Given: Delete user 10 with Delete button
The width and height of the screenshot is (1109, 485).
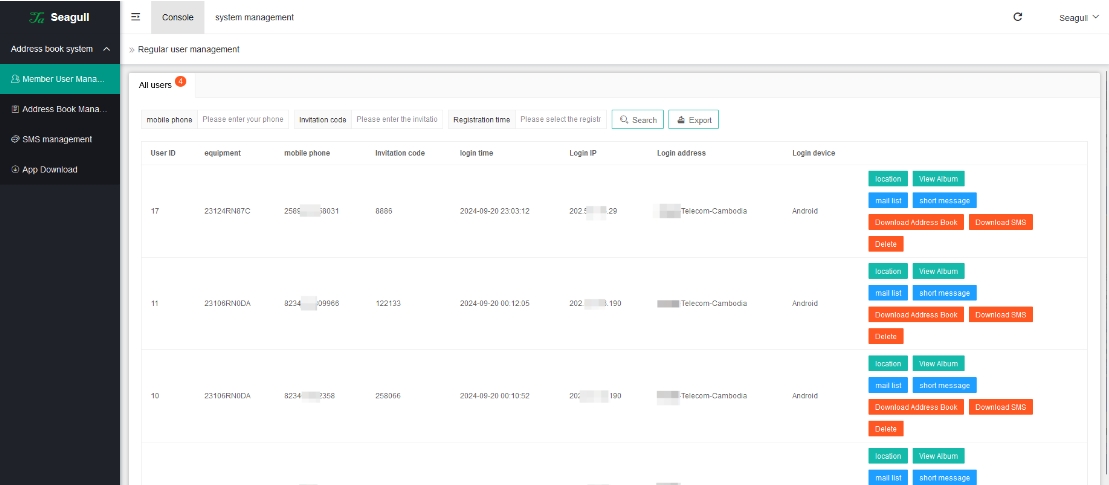Looking at the screenshot, I should pos(885,428).
